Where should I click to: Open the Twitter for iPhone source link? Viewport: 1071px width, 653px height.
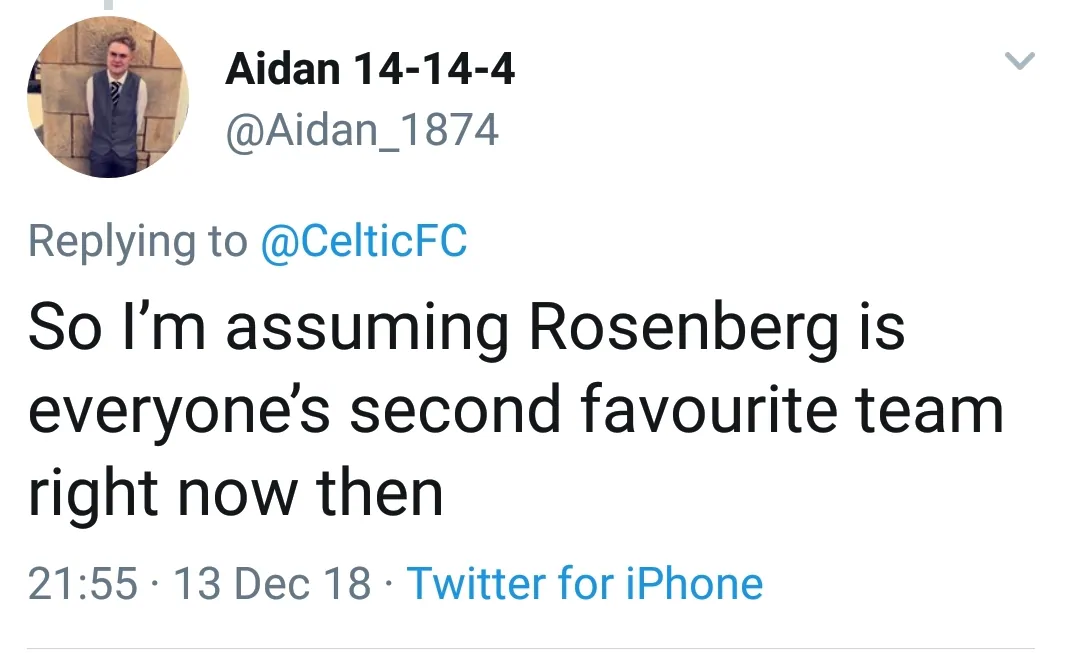(585, 583)
